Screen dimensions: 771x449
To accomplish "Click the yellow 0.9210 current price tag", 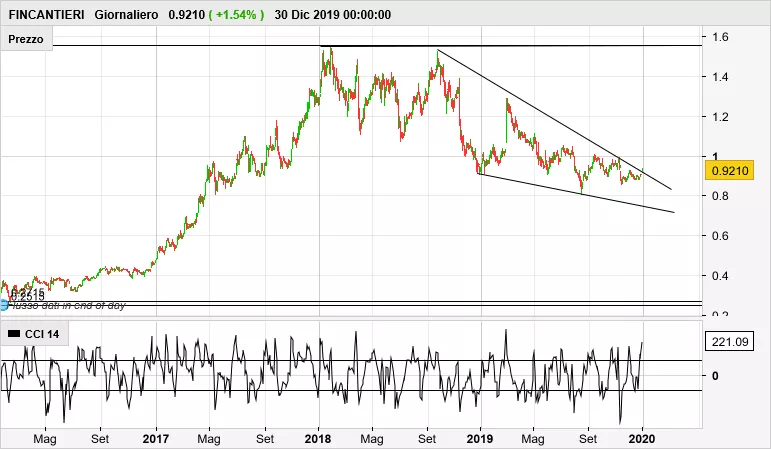I will (729, 171).
